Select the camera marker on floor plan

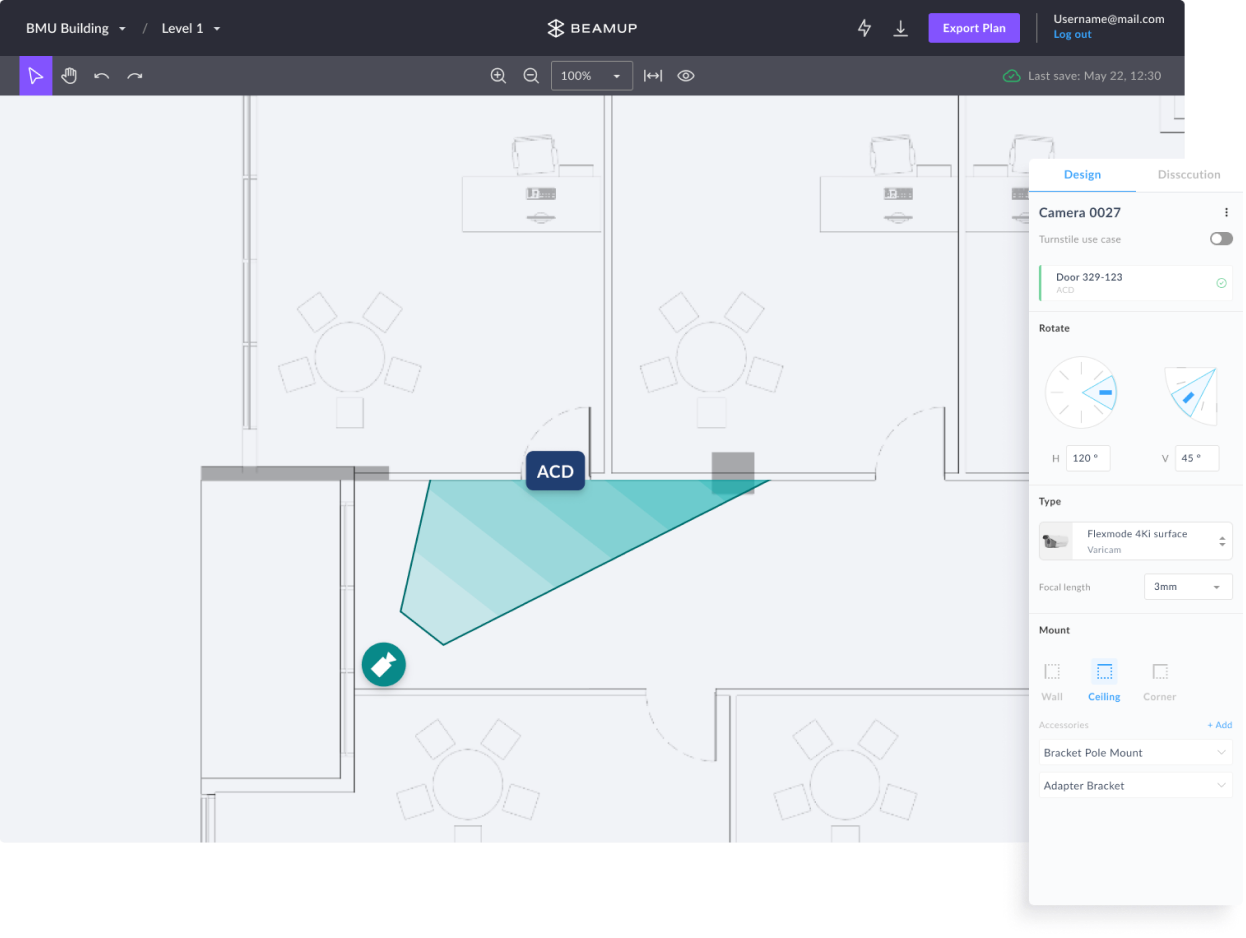(x=383, y=664)
